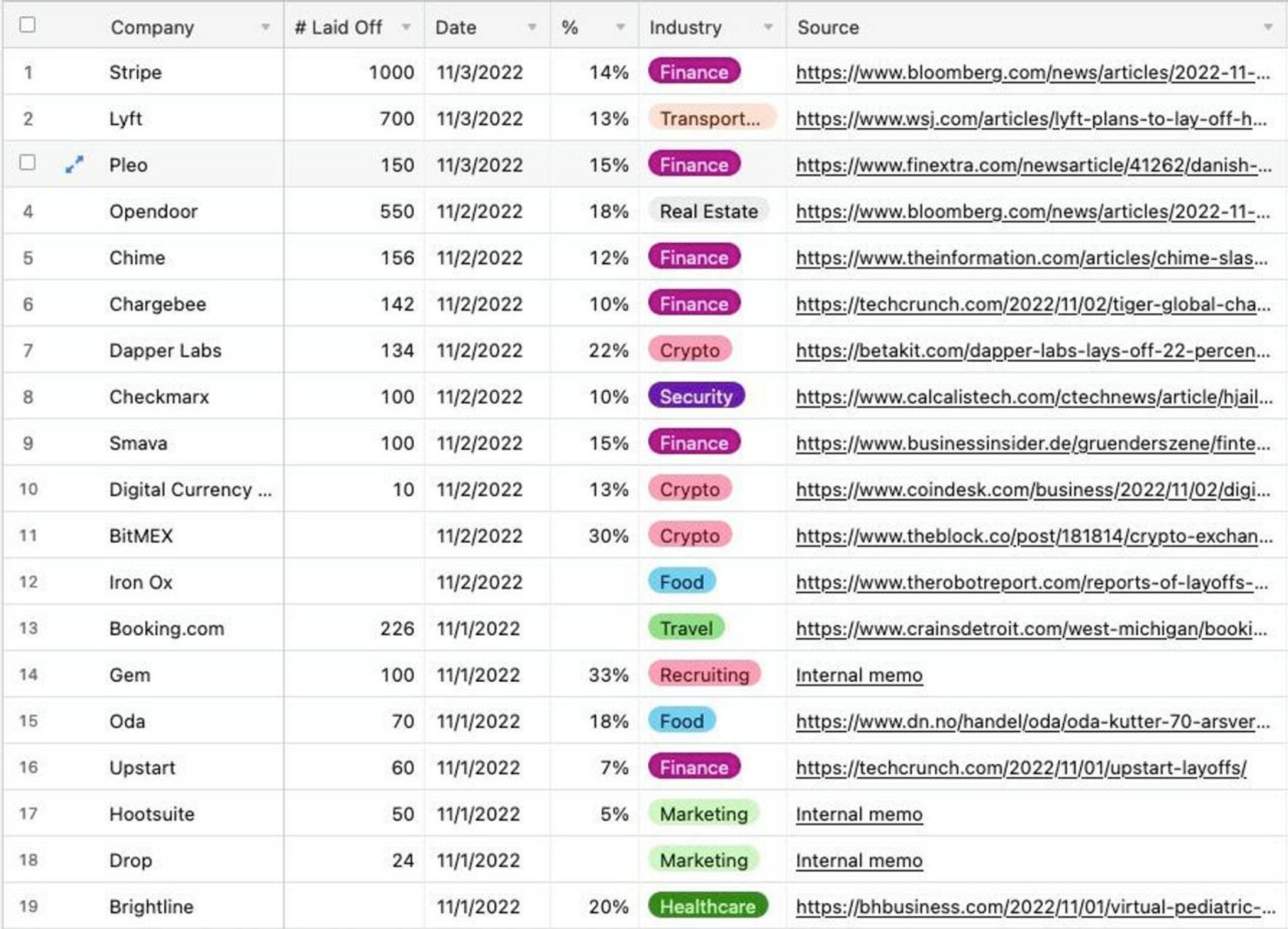1288x929 pixels.
Task: Select the Recruiting tag for Gem
Action: click(704, 674)
